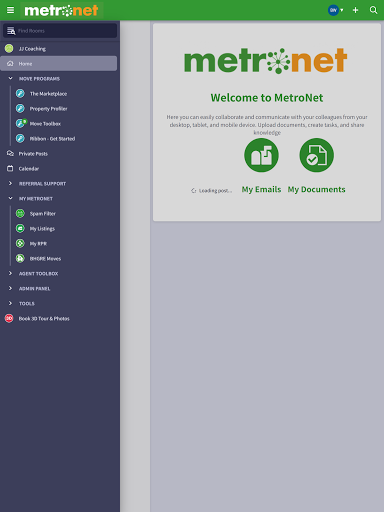Image resolution: width=384 pixels, height=512 pixels.
Task: Open the hamburger menu icon
Action: click(10, 10)
